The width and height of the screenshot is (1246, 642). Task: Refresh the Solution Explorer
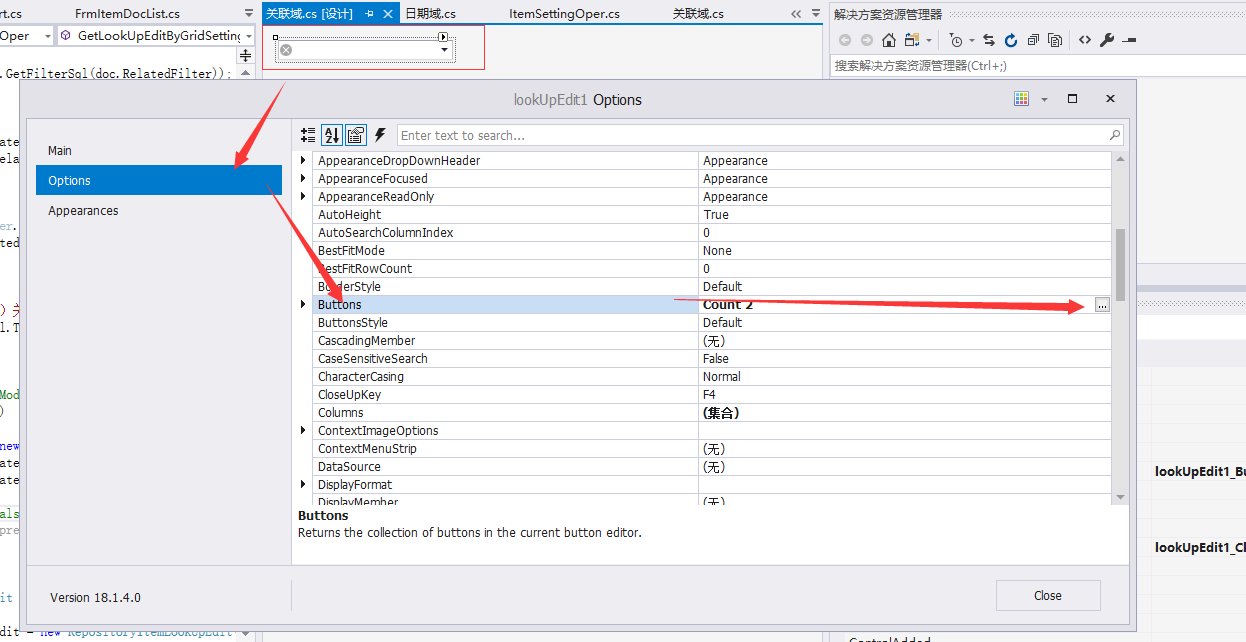pos(1010,40)
